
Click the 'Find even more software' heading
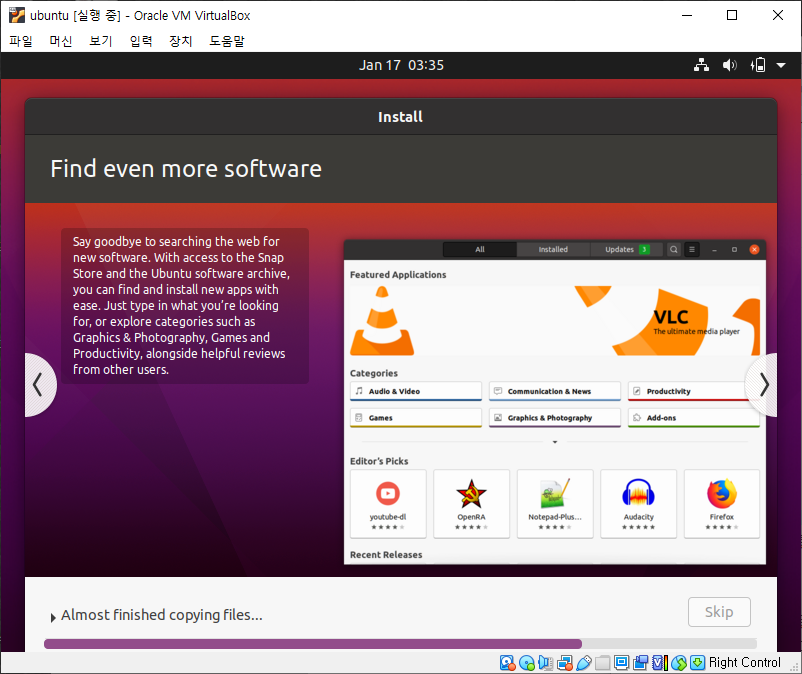click(186, 169)
